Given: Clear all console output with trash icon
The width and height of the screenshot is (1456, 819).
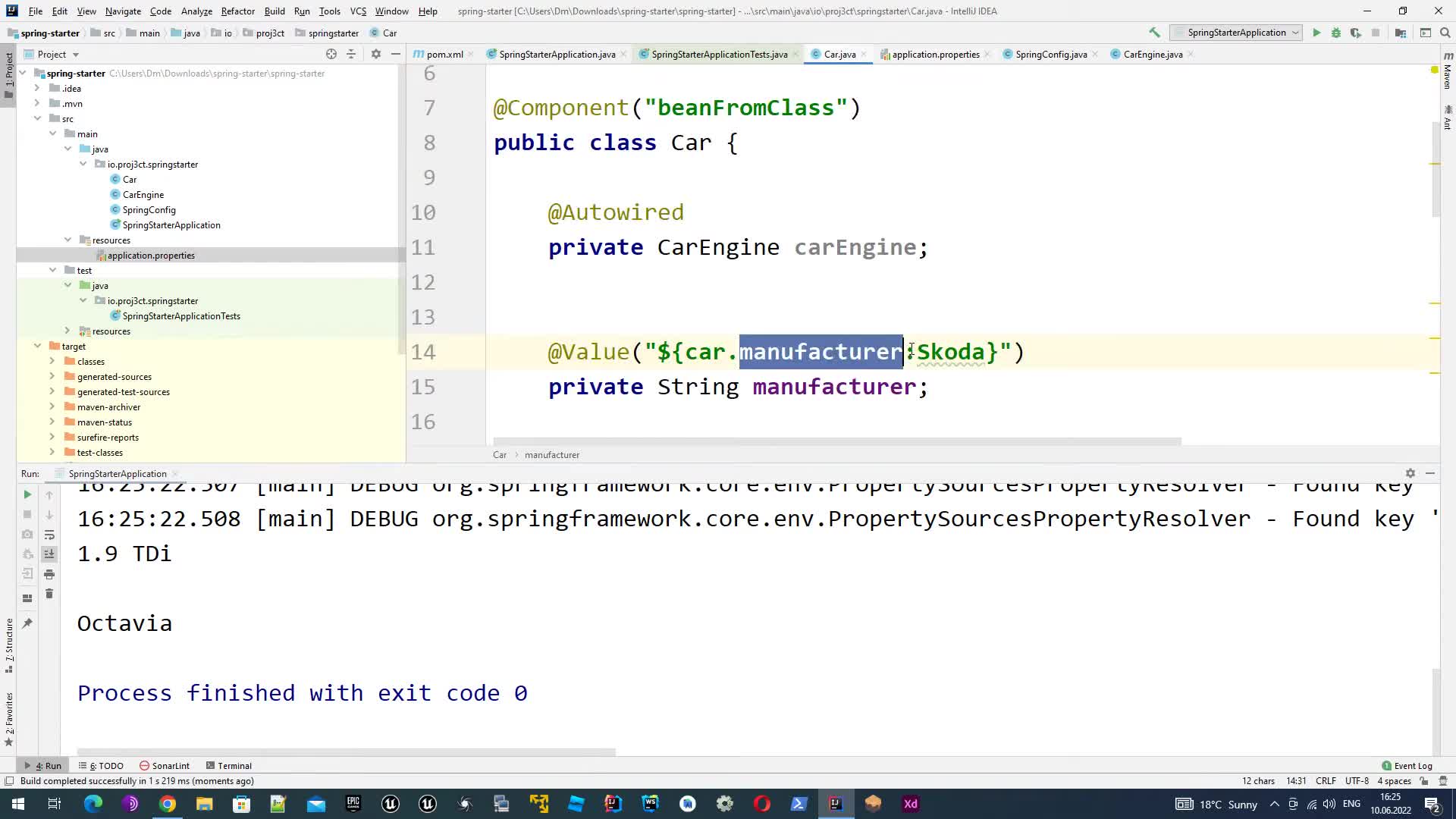Looking at the screenshot, I should click(x=49, y=594).
